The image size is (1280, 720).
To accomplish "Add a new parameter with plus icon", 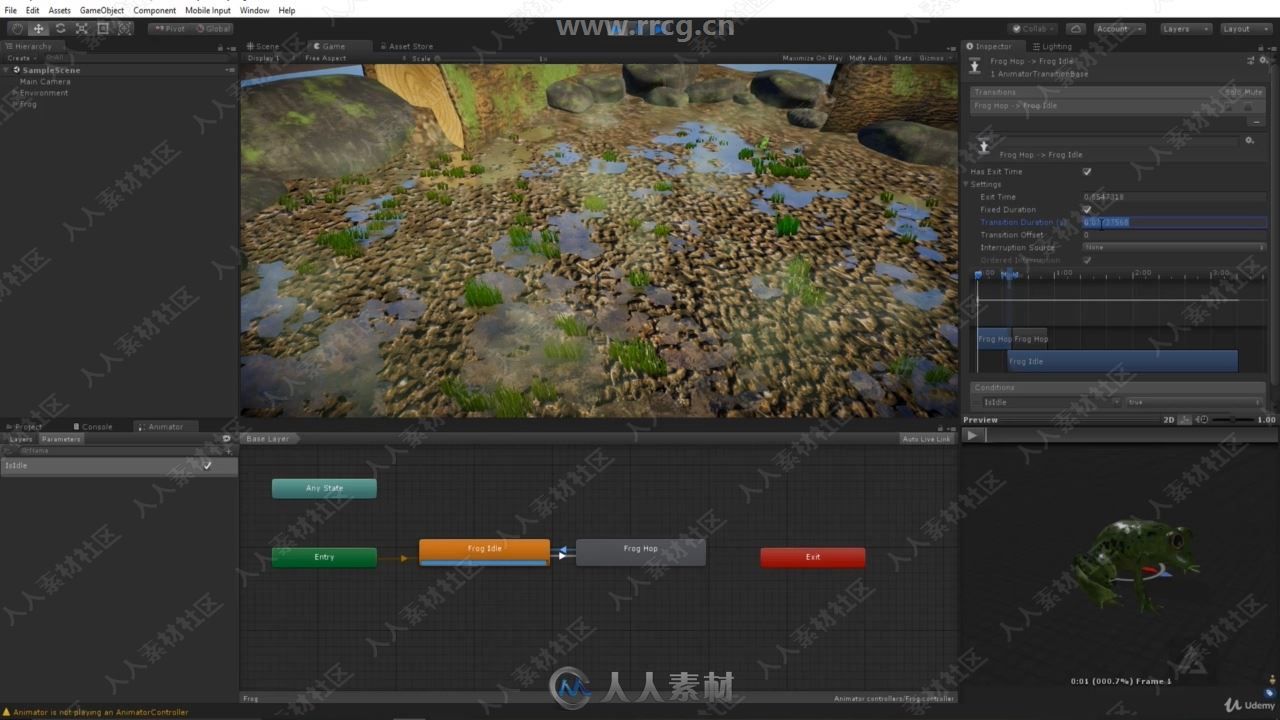I will coord(228,451).
